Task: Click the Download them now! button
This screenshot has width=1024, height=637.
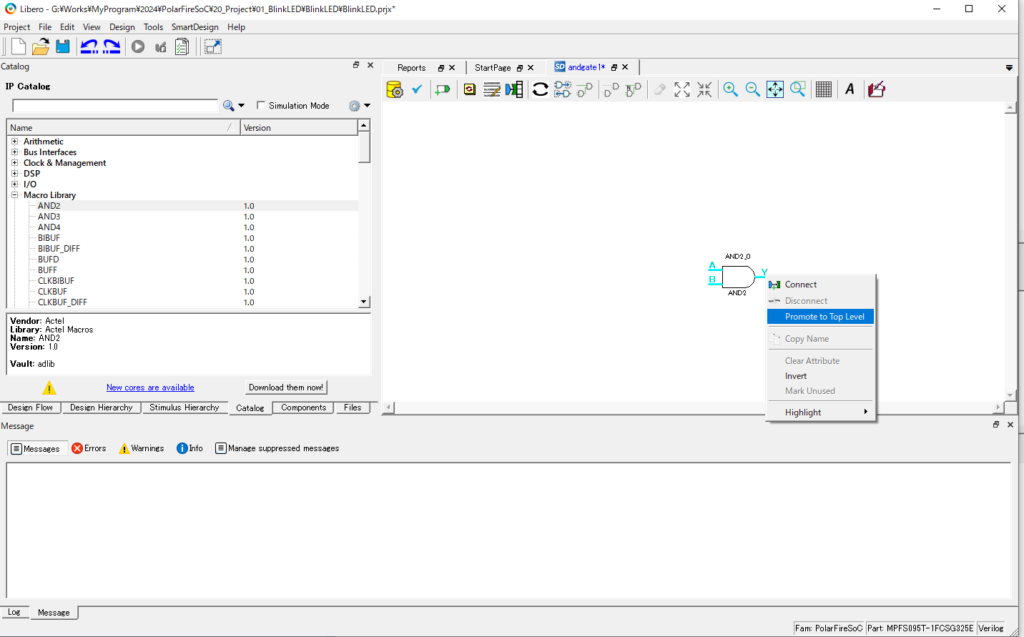Action: tap(286, 388)
